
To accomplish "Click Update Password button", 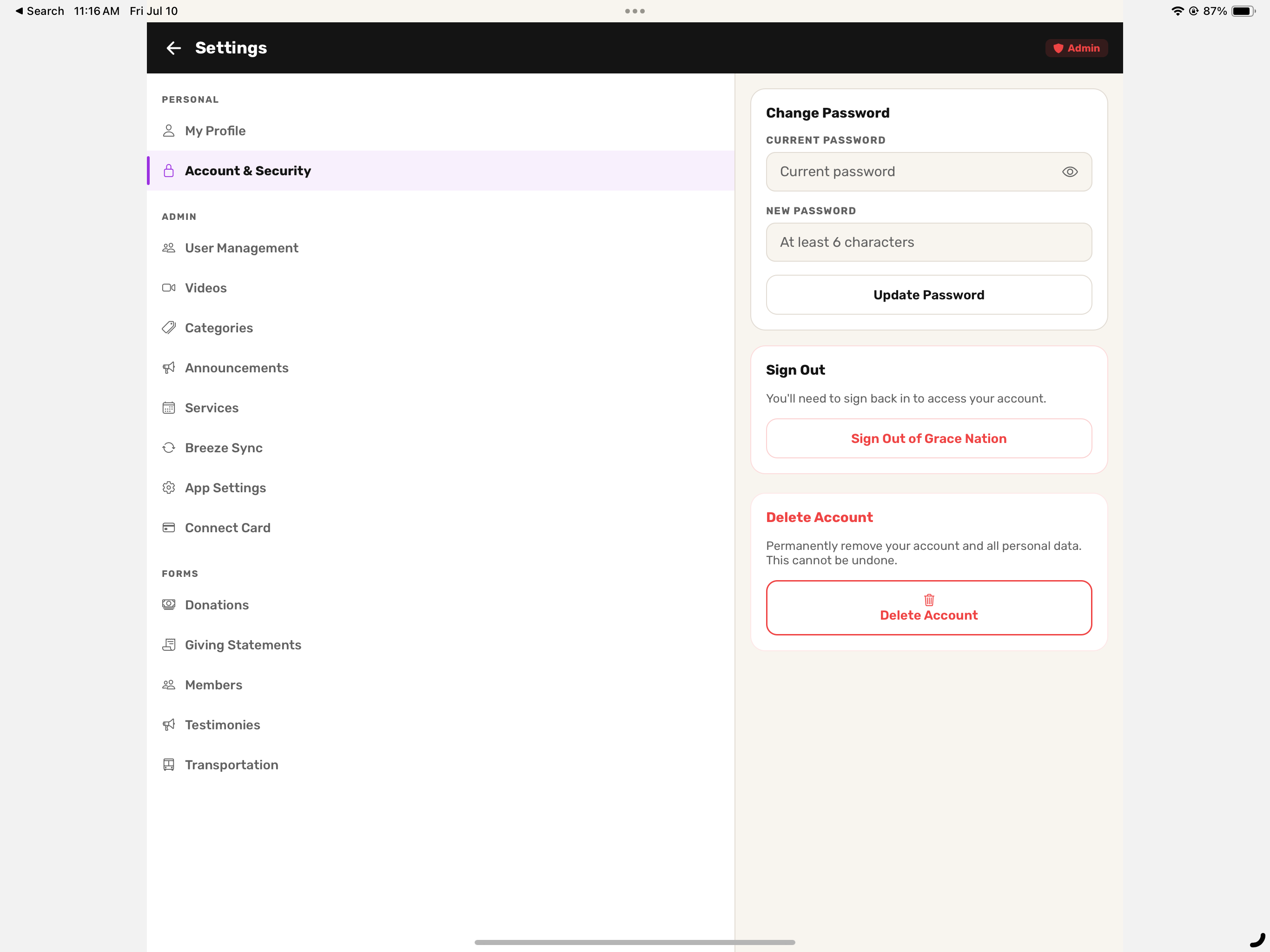I will pos(929,295).
